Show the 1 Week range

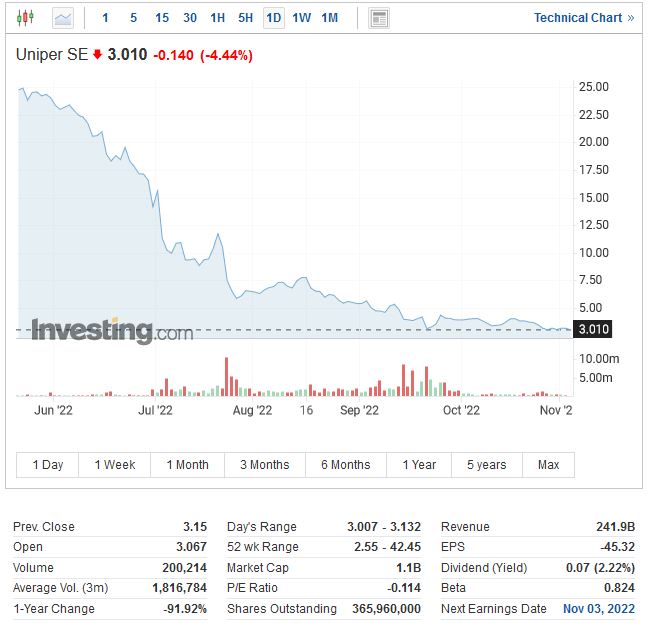click(115, 465)
